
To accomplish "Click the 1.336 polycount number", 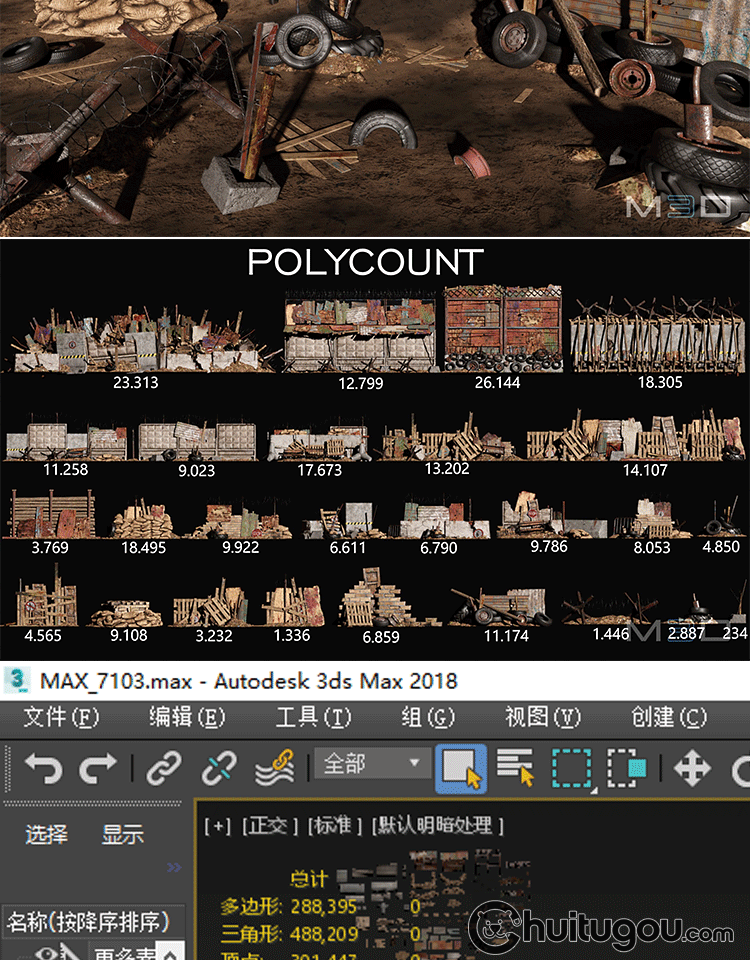I will [291, 635].
